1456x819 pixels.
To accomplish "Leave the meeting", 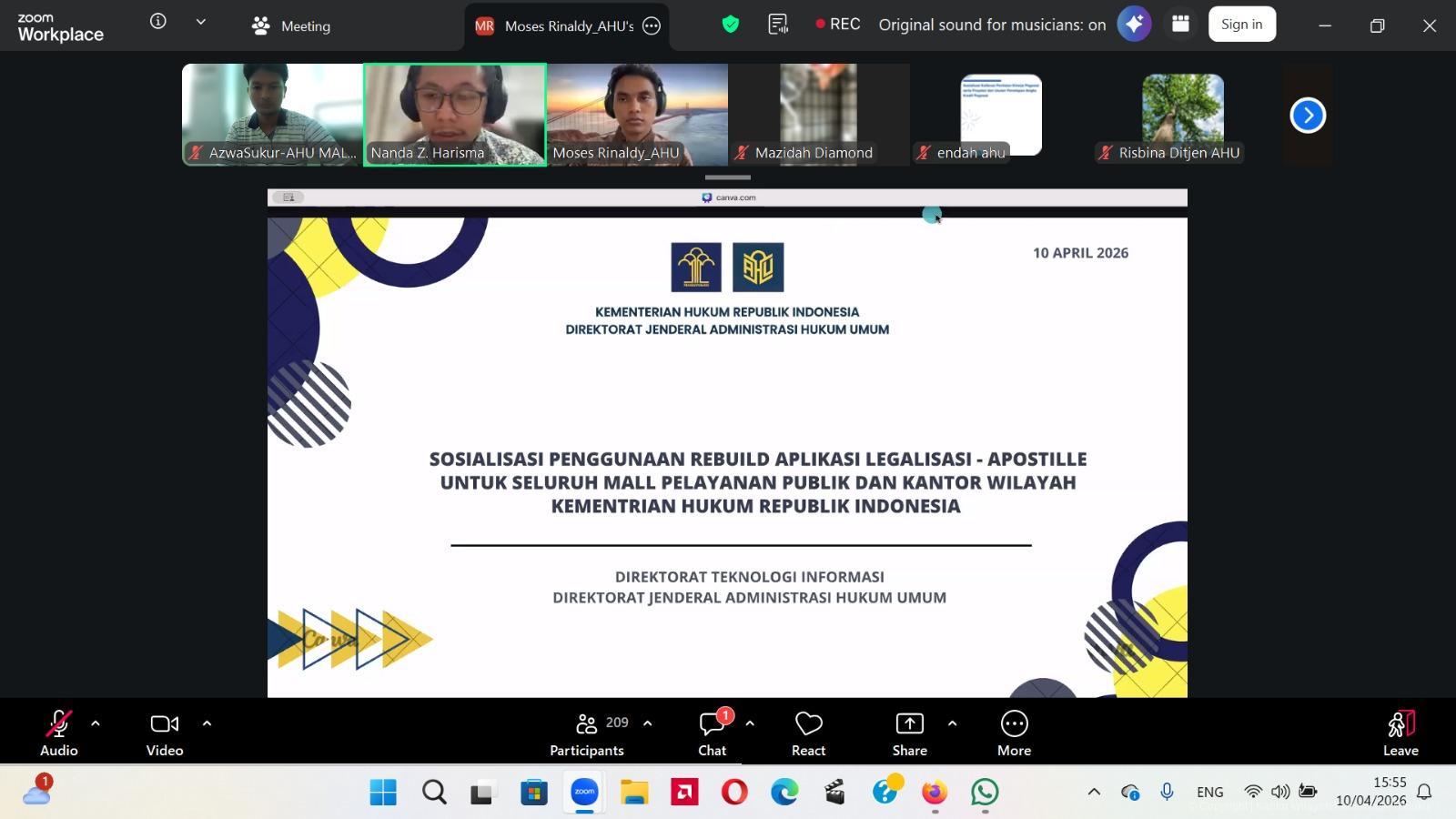I will pyautogui.click(x=1400, y=733).
